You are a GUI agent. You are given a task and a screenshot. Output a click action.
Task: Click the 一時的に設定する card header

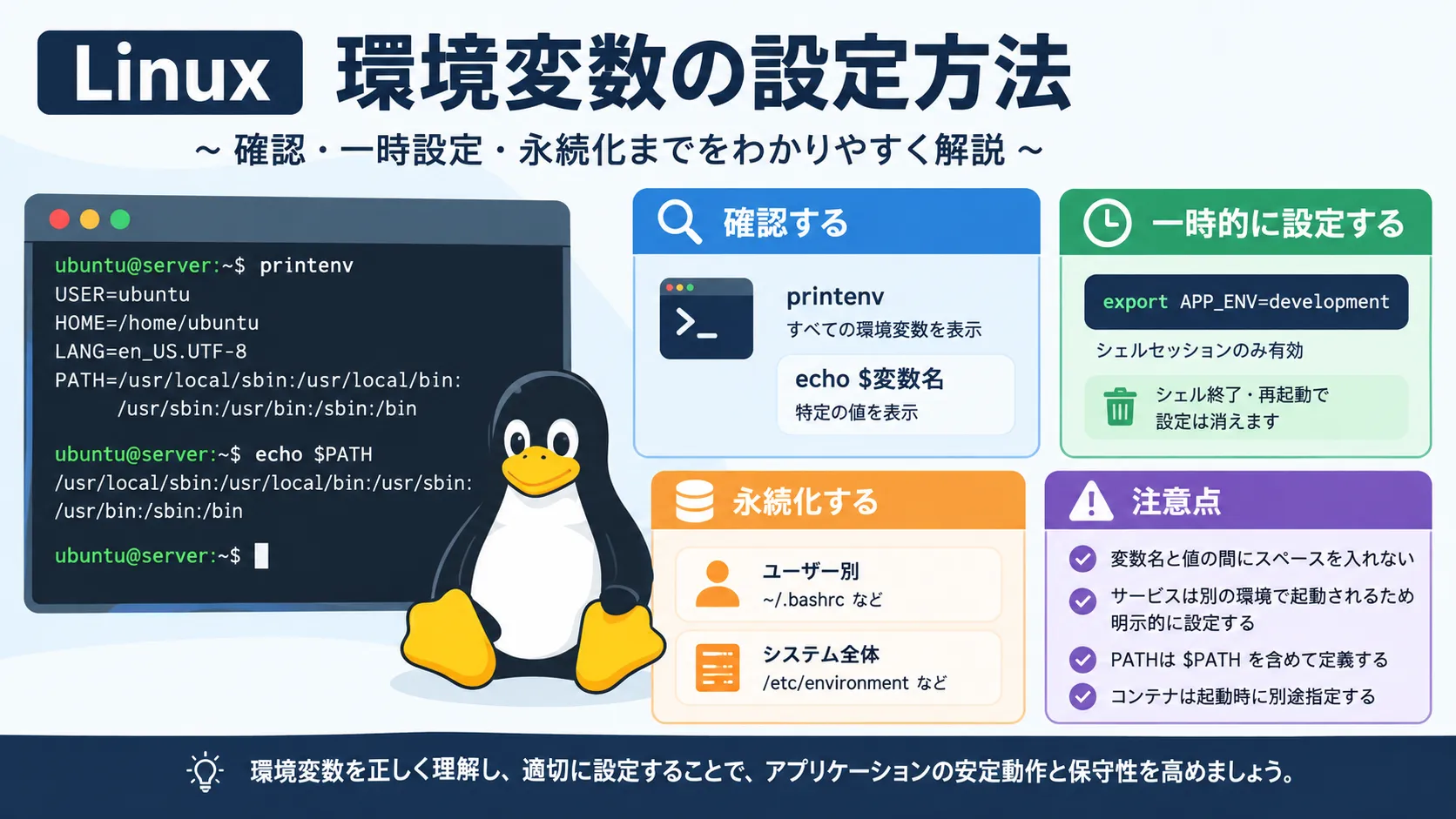coord(1245,223)
